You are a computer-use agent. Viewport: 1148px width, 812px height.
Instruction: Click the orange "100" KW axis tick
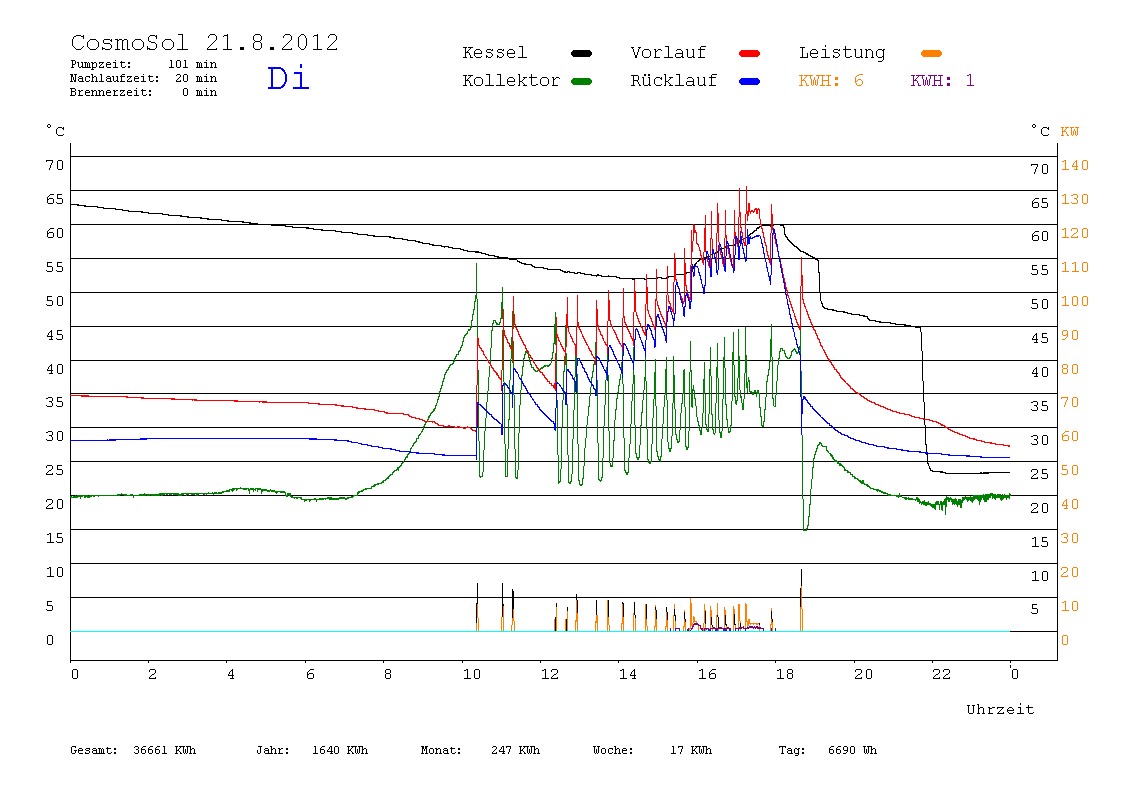(x=1075, y=301)
